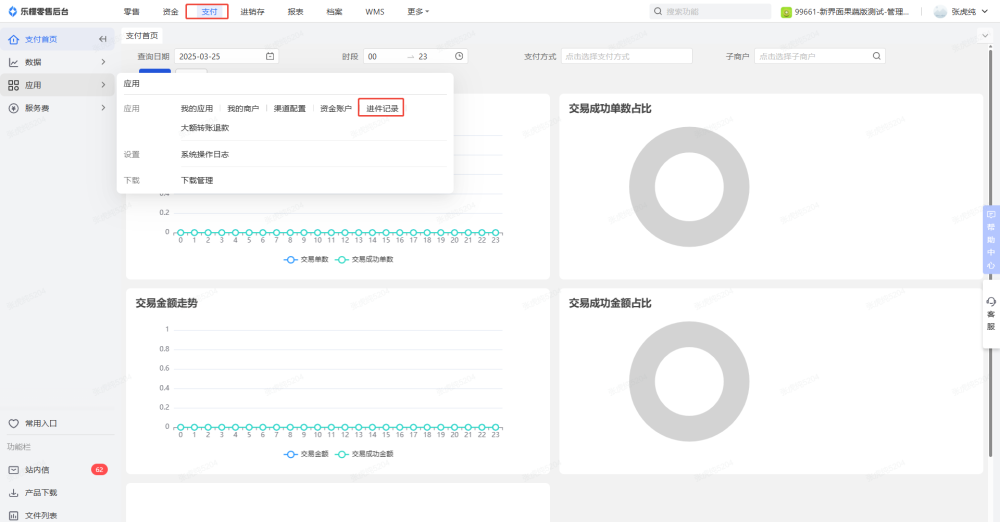Screen dimensions: 1000x522
Task: Toggle 交易单数 legend in upper chart
Action: point(306,260)
